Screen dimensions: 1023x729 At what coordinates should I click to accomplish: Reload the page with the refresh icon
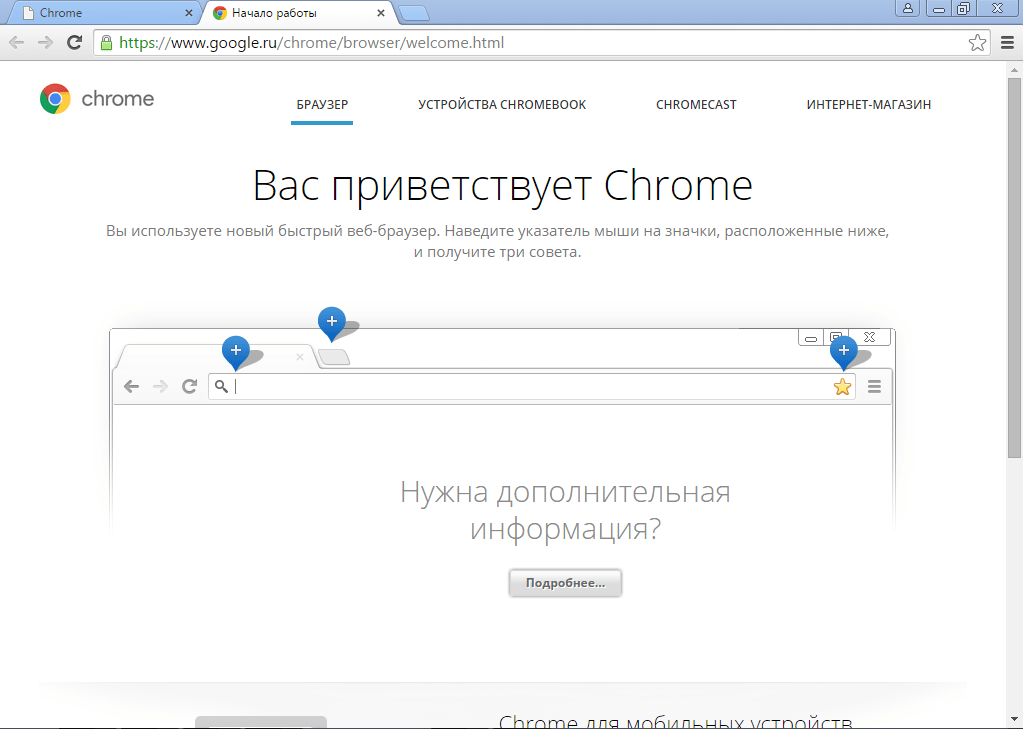click(74, 43)
